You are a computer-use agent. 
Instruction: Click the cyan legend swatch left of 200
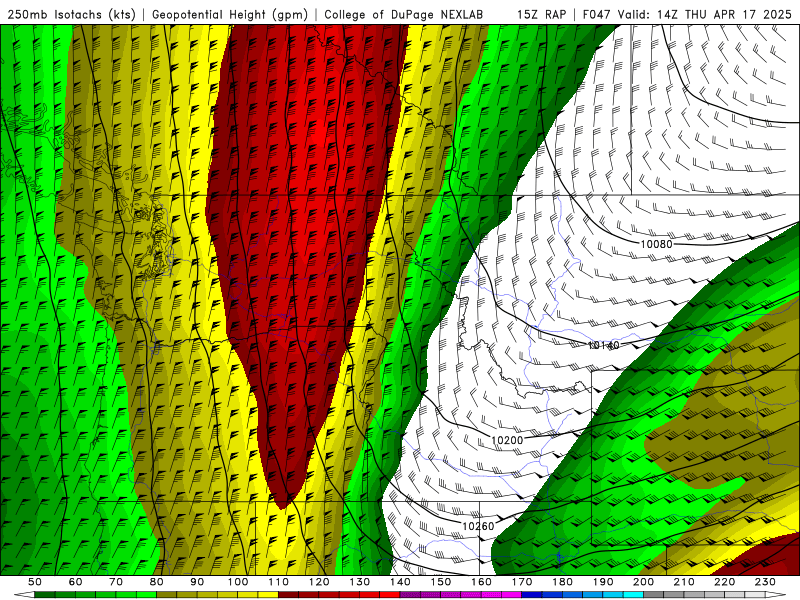(x=634, y=595)
